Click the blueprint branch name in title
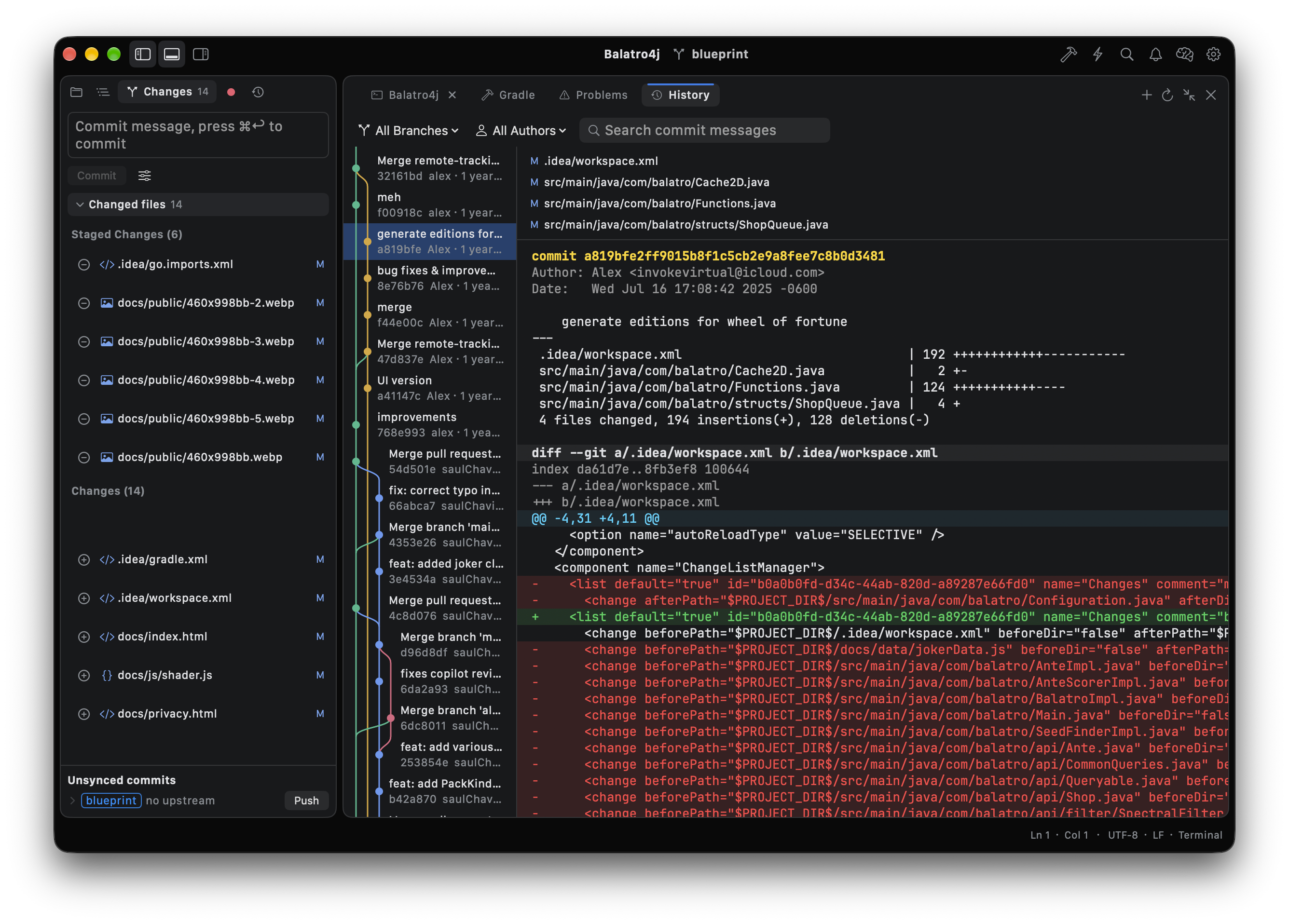Screen dimensions: 1289x924 pyautogui.click(x=720, y=54)
